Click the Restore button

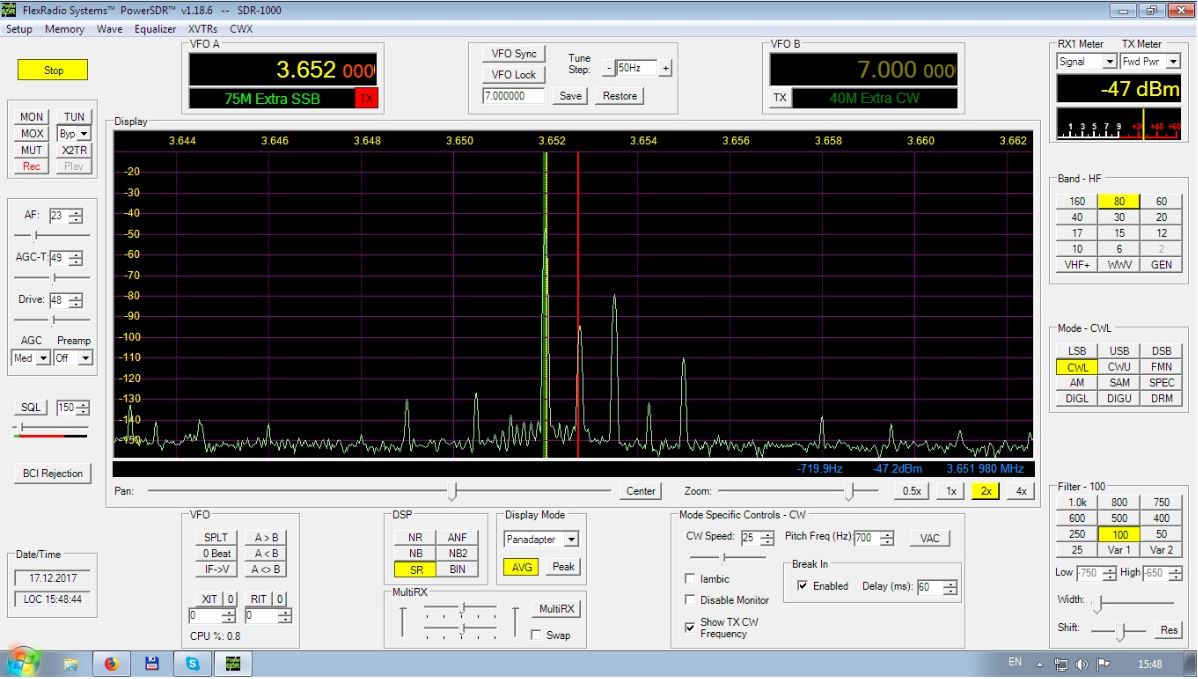click(619, 96)
